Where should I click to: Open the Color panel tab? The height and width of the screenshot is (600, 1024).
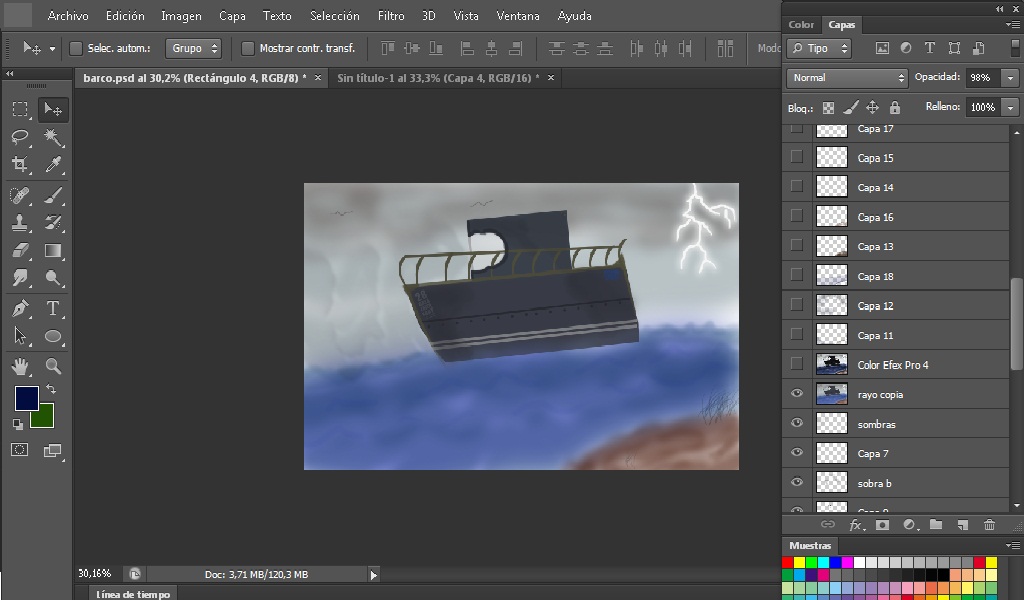[801, 24]
